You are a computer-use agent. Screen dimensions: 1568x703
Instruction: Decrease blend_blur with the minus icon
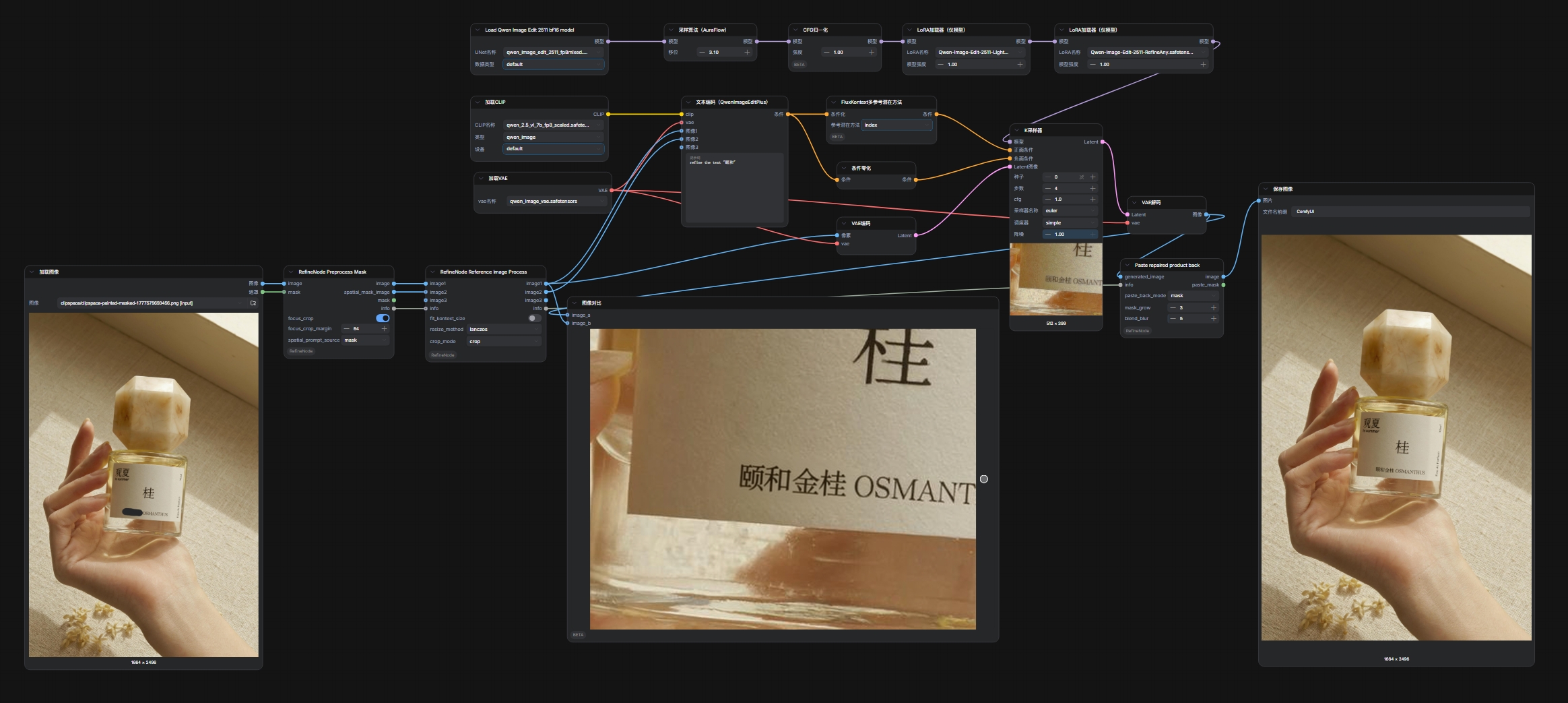1173,319
